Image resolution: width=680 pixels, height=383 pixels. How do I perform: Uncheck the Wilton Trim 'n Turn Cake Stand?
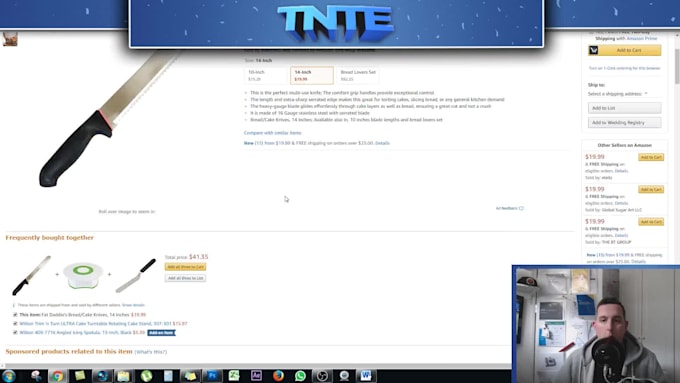[x=15, y=324]
